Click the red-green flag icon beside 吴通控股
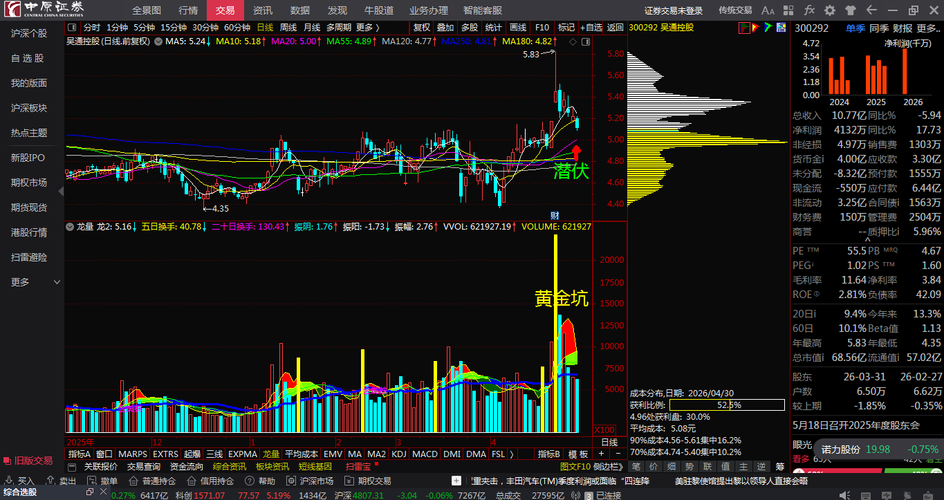The height and width of the screenshot is (500, 944). [745, 27]
